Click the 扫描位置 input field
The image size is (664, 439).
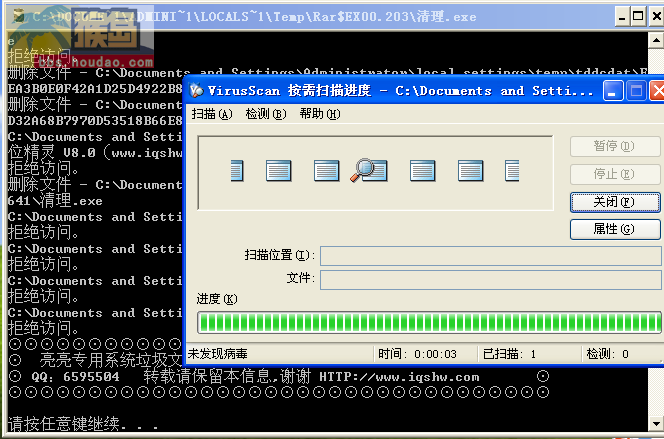pos(491,256)
